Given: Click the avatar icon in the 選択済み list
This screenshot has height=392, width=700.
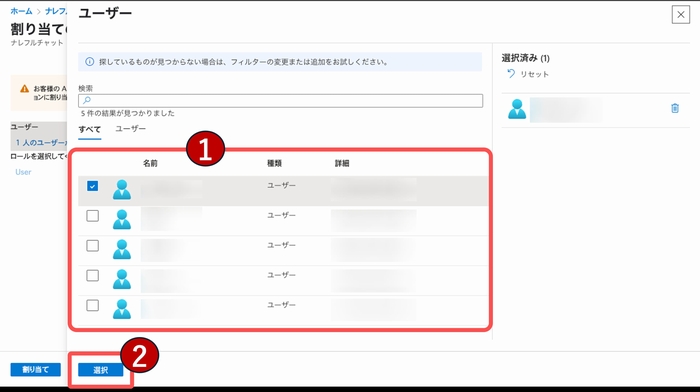Looking at the screenshot, I should [517, 109].
